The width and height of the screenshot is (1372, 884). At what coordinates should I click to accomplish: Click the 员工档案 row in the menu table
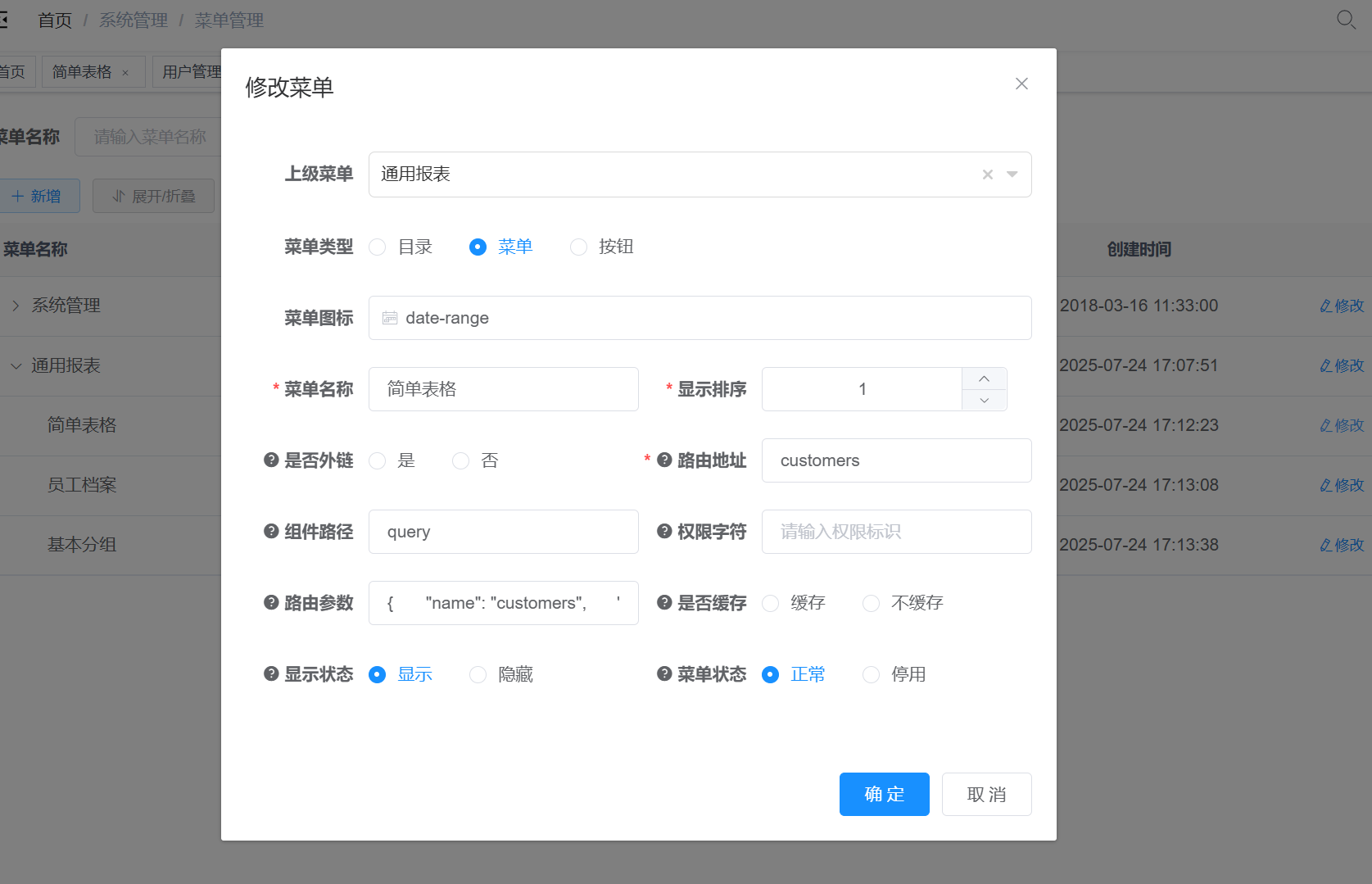(x=82, y=485)
